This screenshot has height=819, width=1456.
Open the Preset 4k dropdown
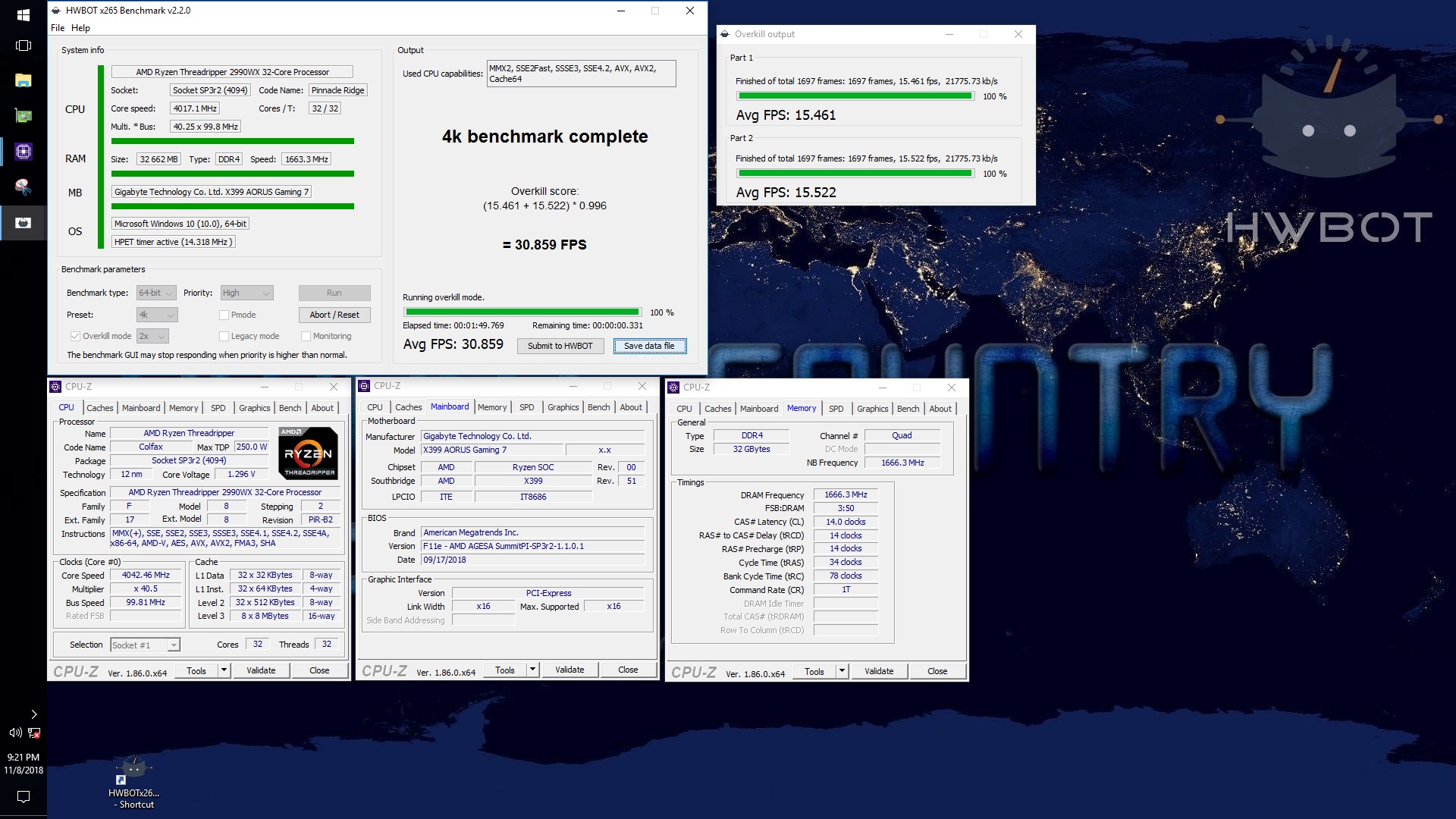click(156, 315)
